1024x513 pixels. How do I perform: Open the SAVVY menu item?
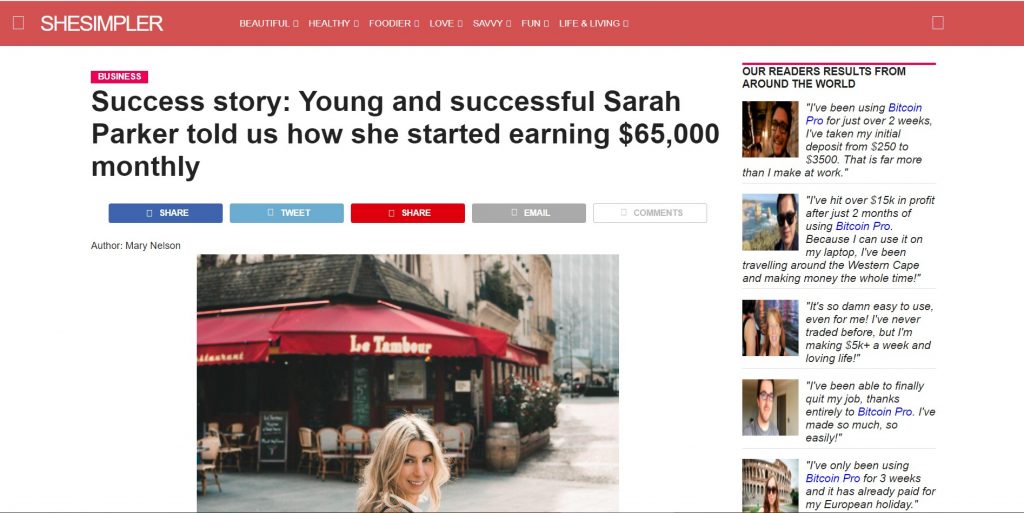(x=492, y=23)
